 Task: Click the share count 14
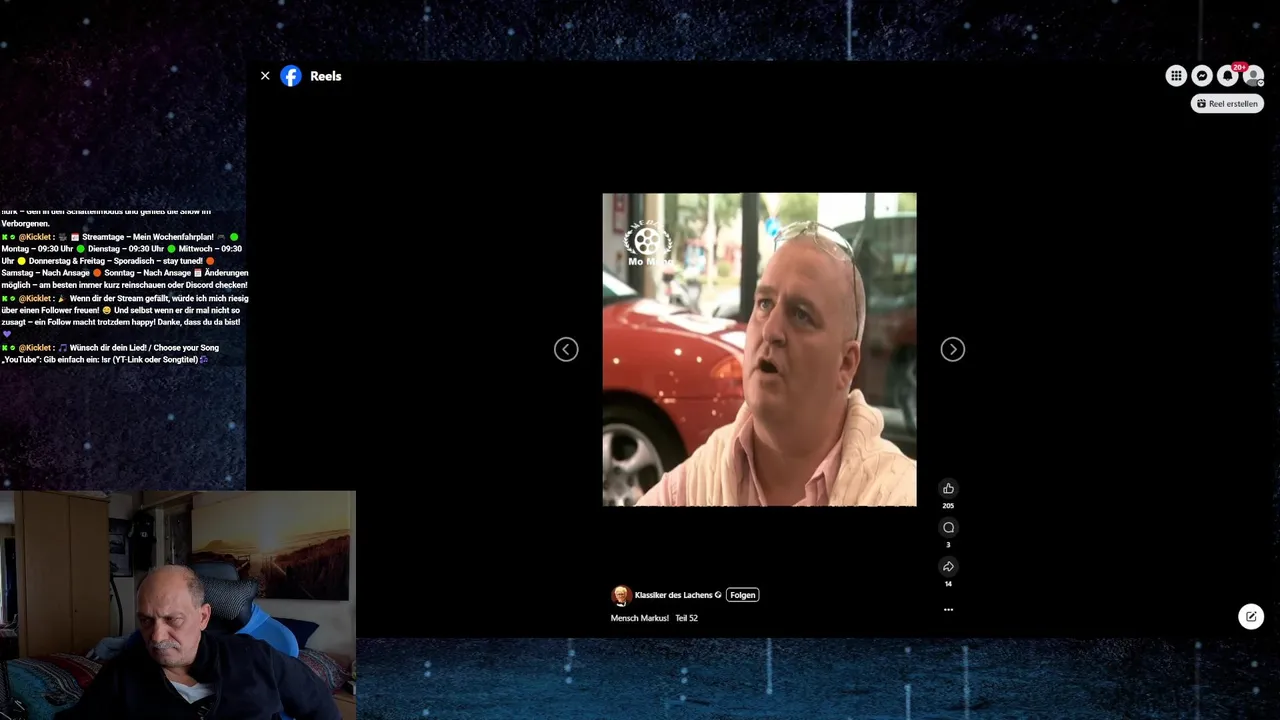tap(948, 584)
